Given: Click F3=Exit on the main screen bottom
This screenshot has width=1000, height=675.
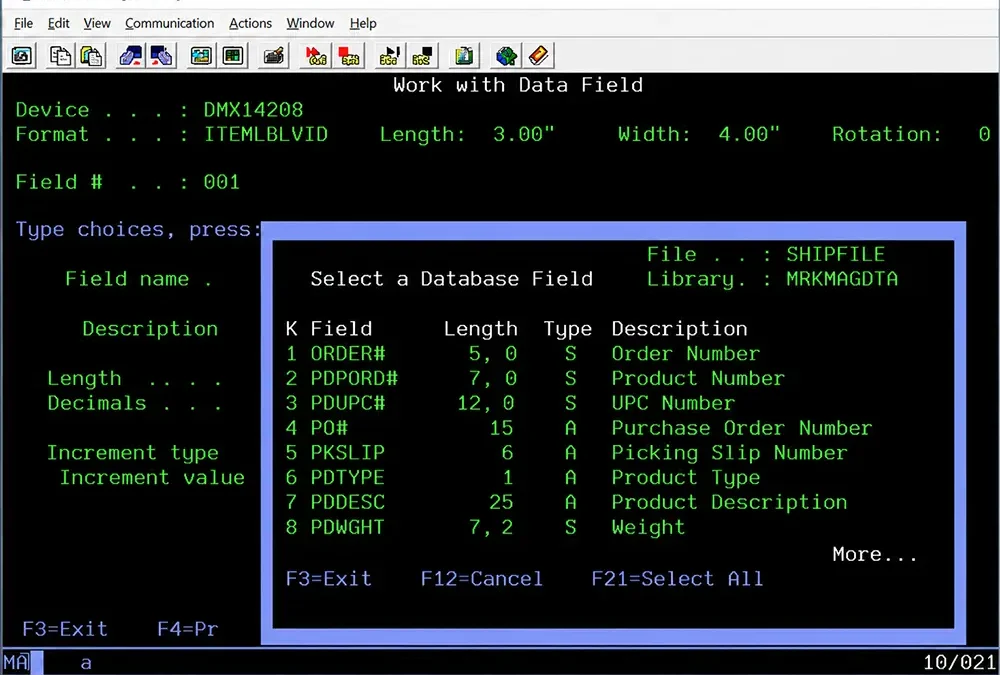Looking at the screenshot, I should pos(65,629).
